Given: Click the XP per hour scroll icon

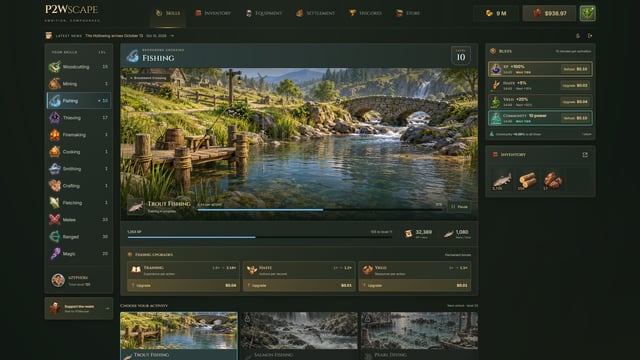Looking at the screenshot, I should tap(408, 233).
